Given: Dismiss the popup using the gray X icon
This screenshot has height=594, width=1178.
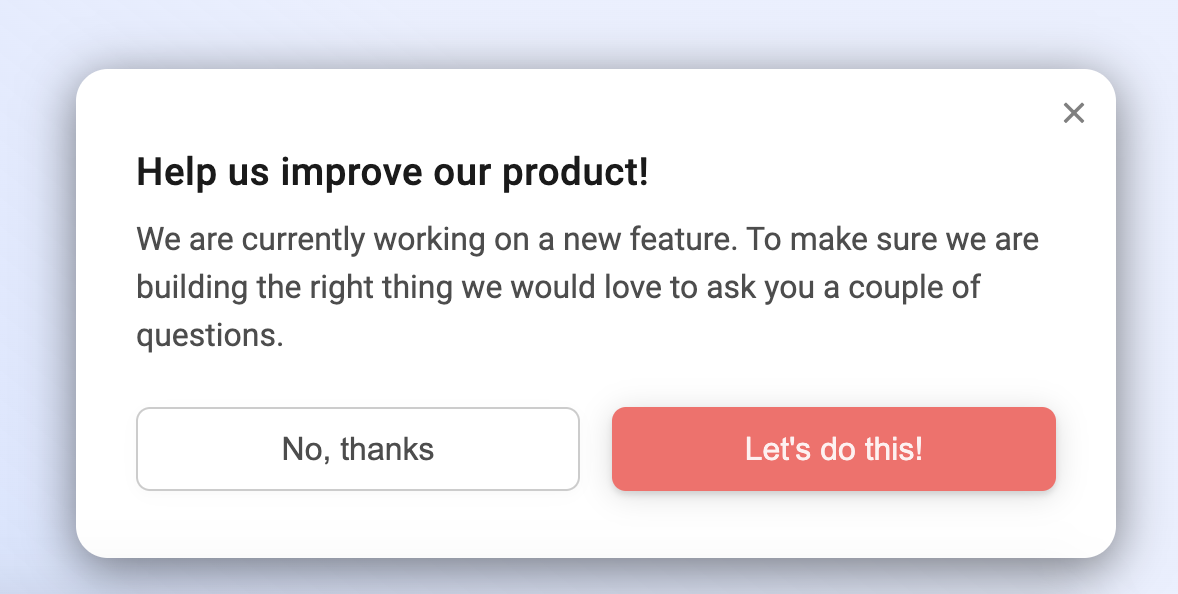Looking at the screenshot, I should tap(1073, 113).
